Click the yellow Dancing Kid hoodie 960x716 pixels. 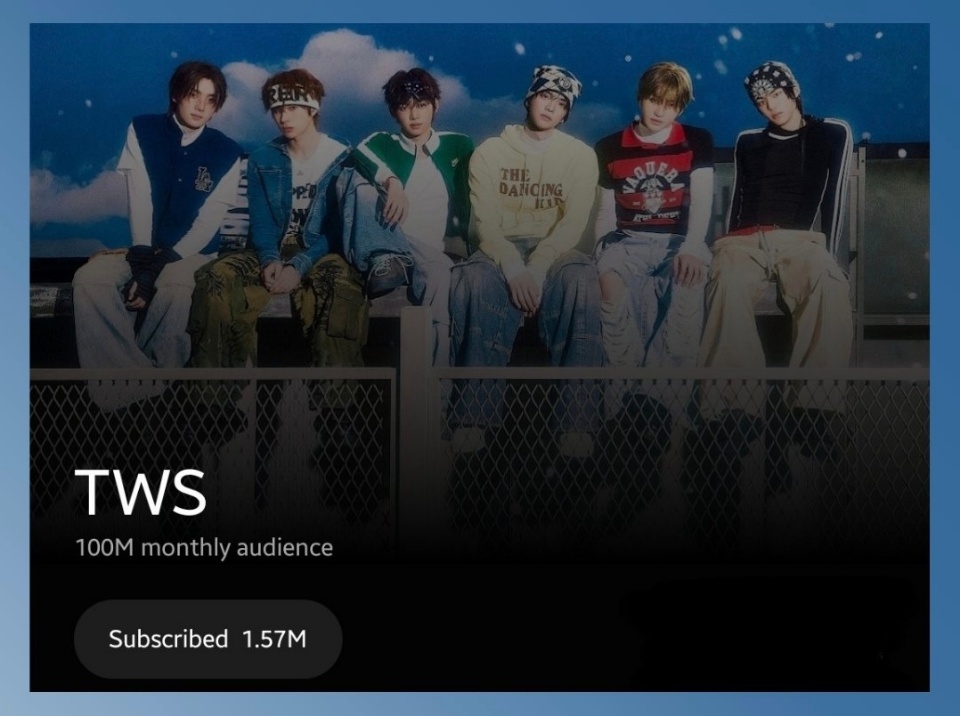[531, 190]
